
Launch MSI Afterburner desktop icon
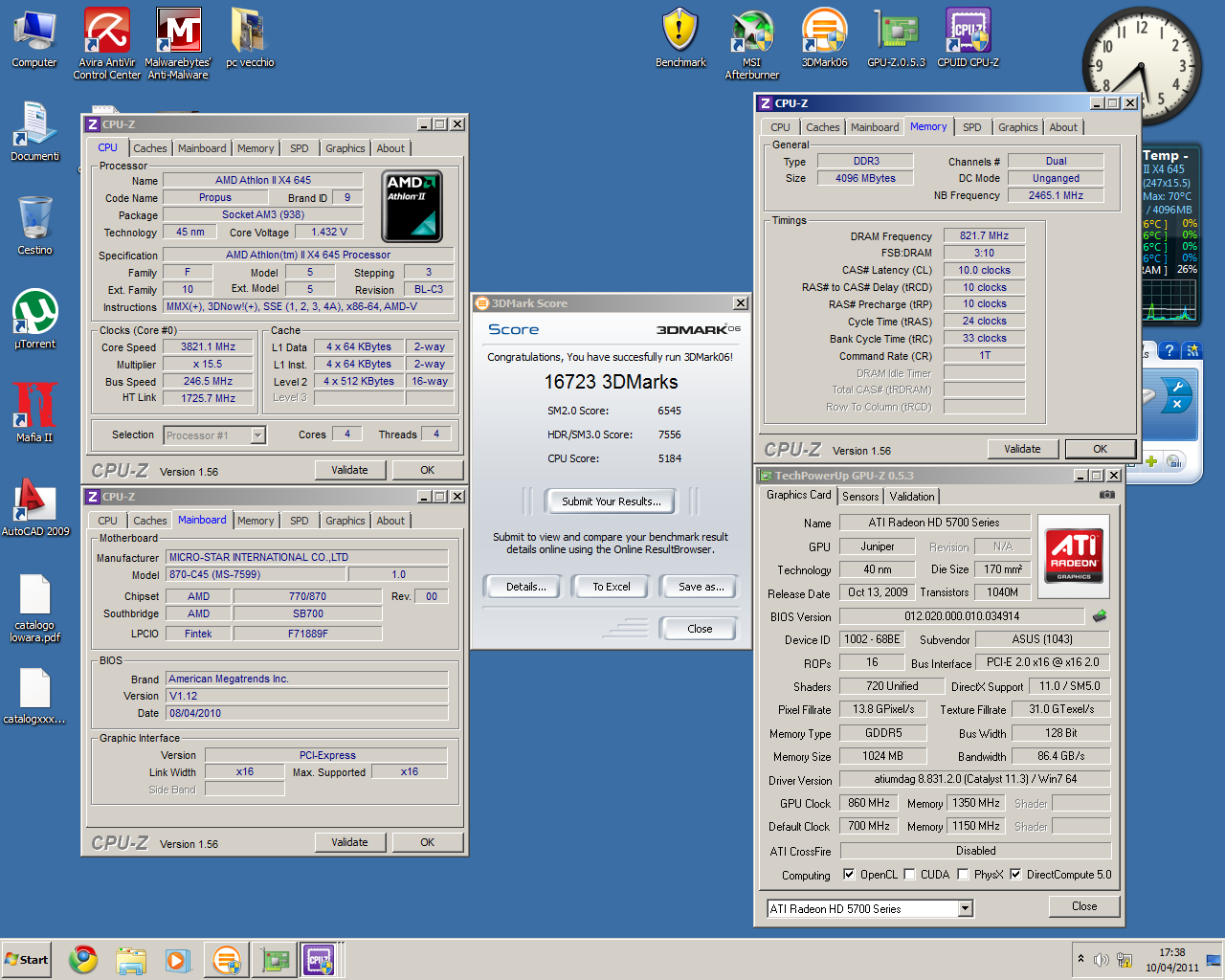752,43
